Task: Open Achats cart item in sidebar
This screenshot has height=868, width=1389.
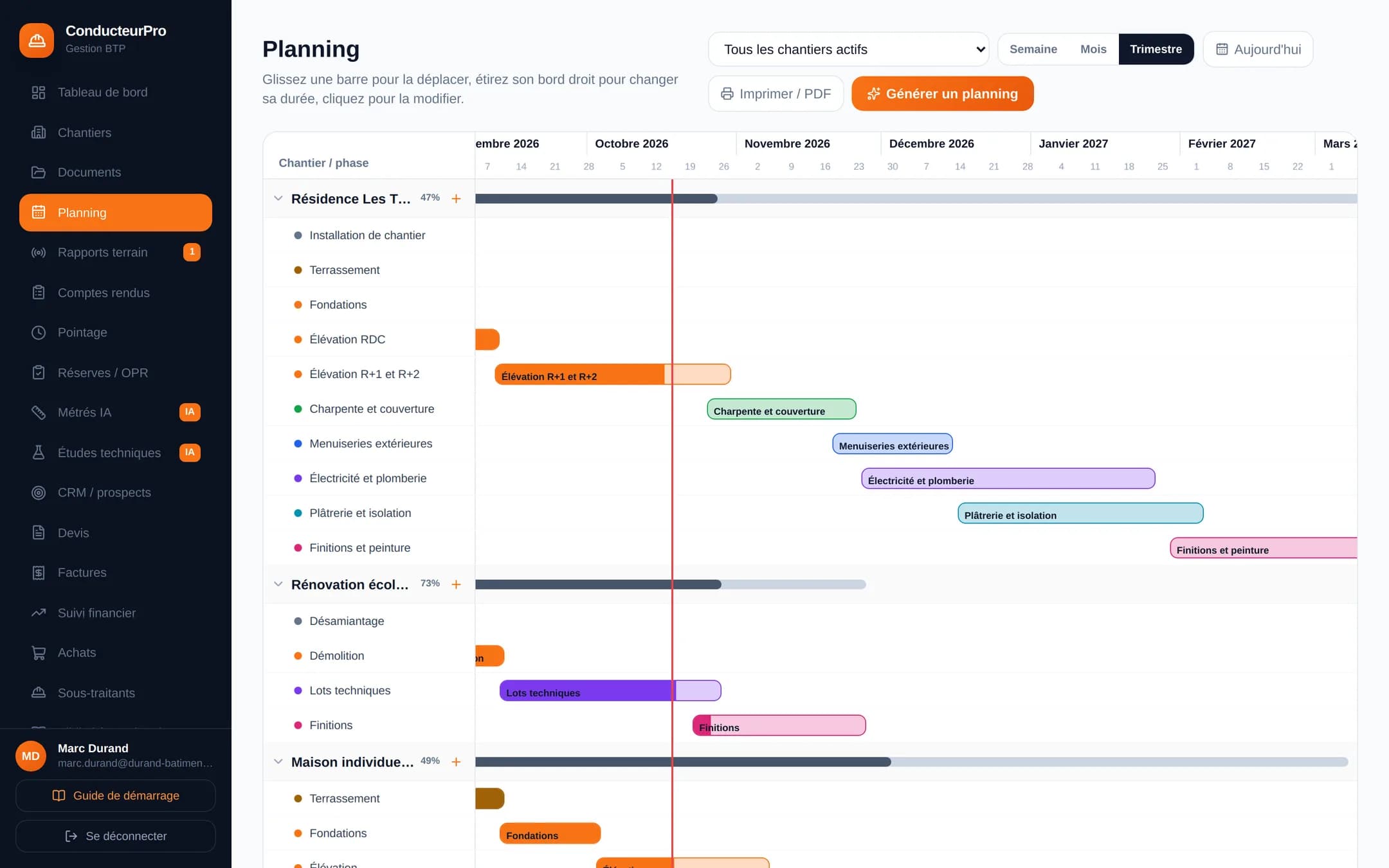Action: (116, 653)
